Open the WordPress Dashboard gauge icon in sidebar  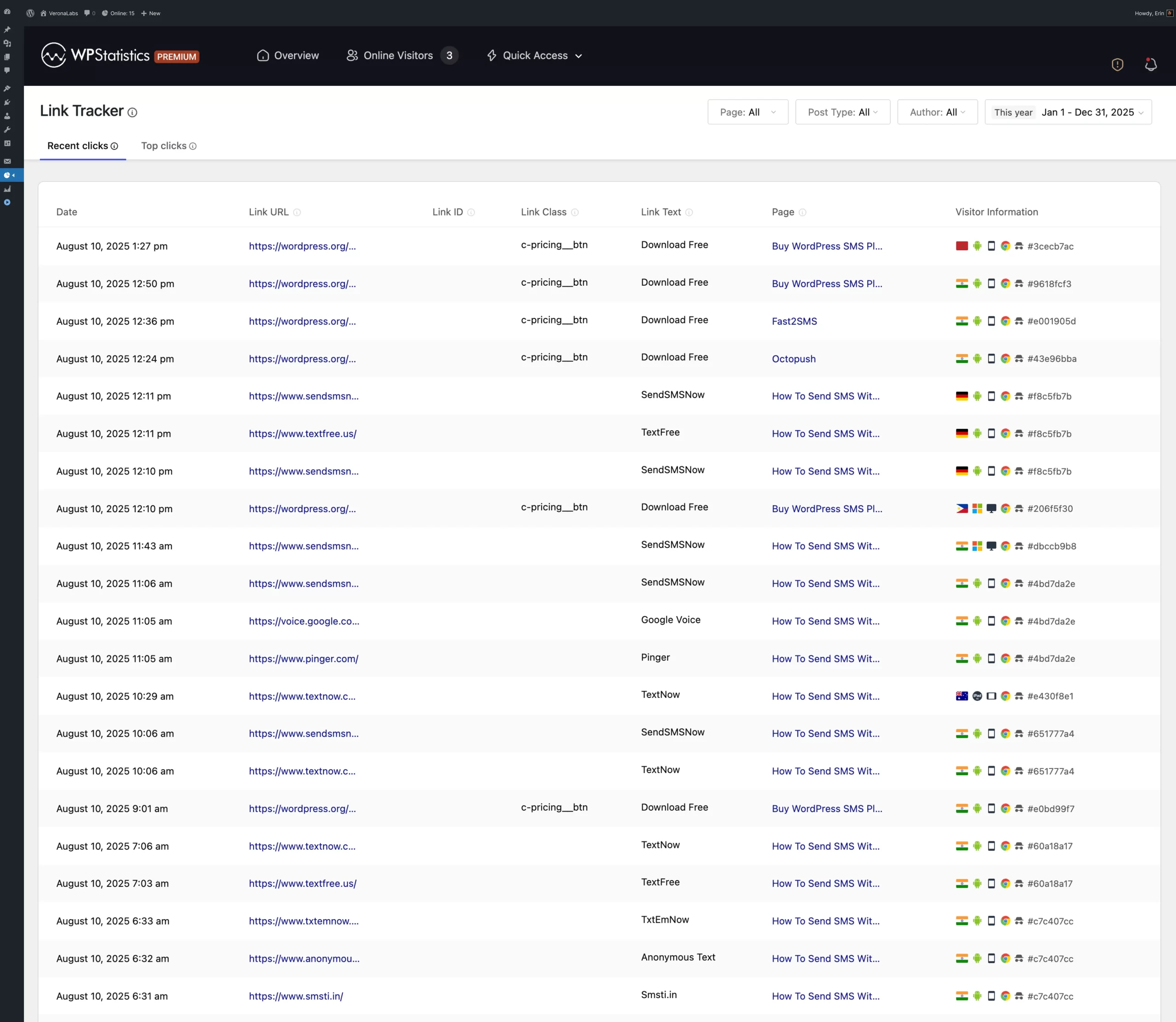pos(7,11)
